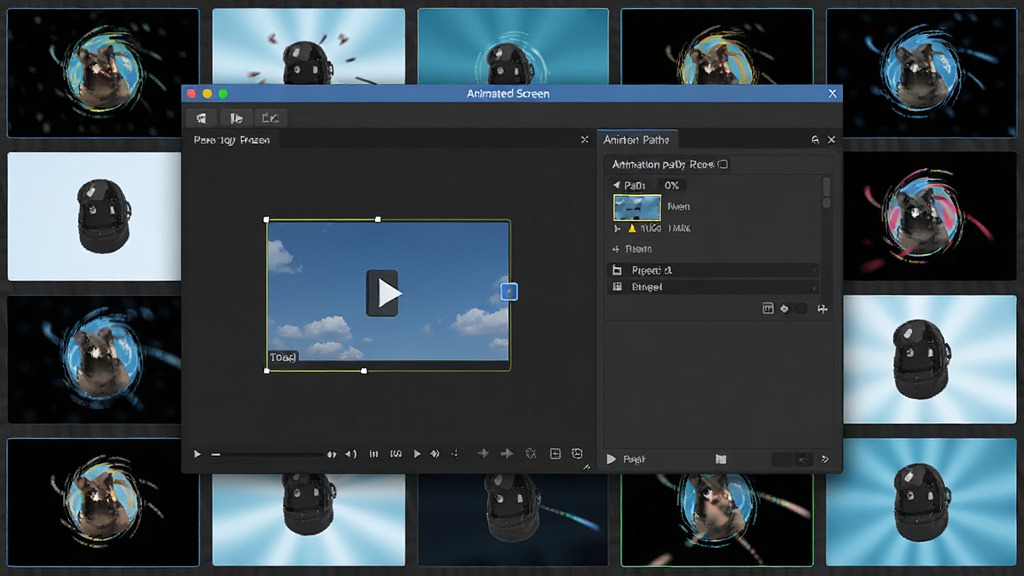Click the 0% value field
Screen dimensions: 1024x576
coord(671,185)
